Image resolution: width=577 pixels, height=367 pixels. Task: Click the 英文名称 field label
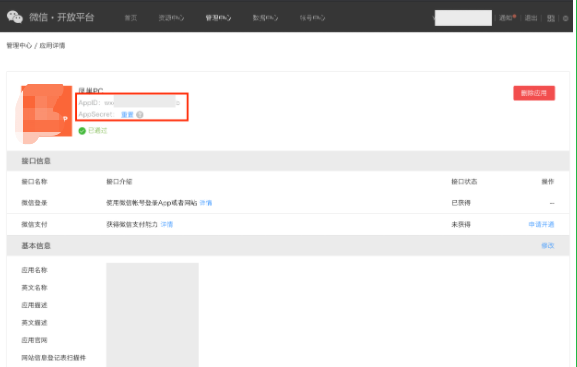34,287
